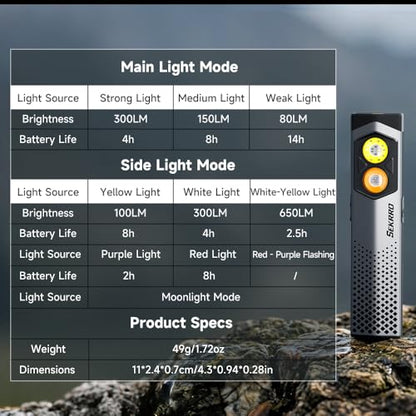Click "Battery Life" label in the 14h row
This screenshot has height=416, width=416.
pos(48,139)
